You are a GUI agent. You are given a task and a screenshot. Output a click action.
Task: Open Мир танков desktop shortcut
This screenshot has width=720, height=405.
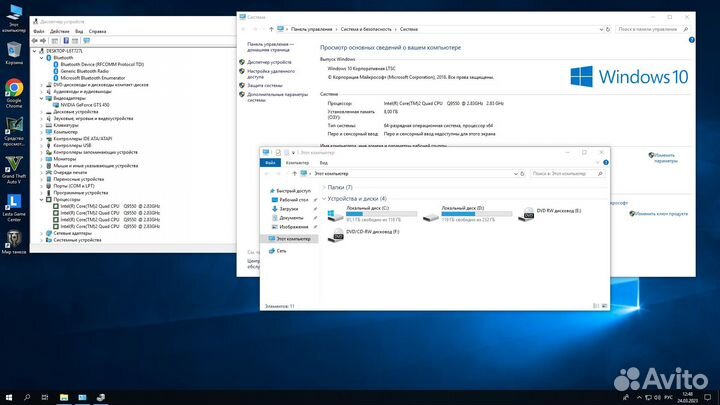pyautogui.click(x=14, y=242)
